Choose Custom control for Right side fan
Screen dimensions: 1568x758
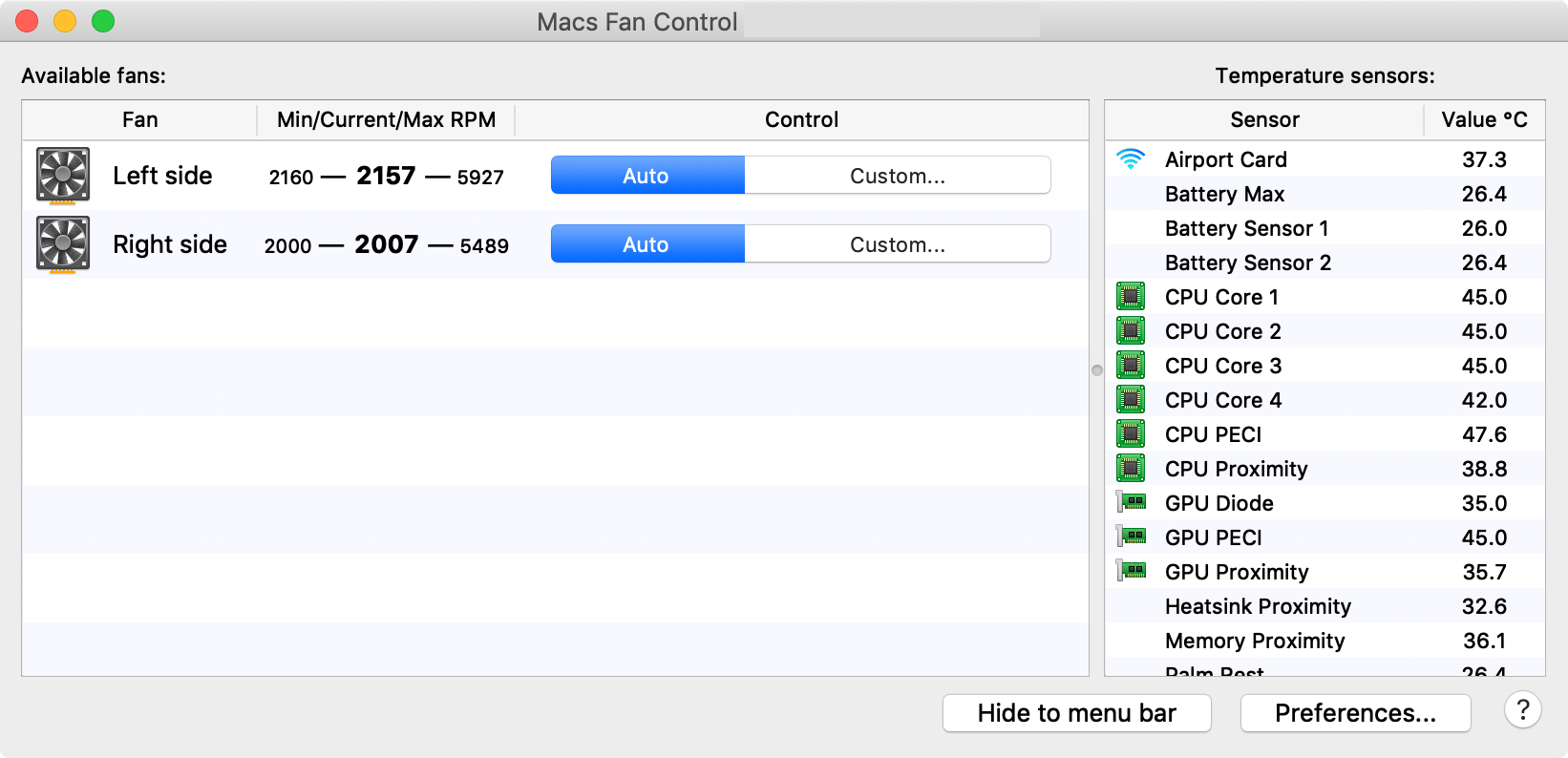(898, 244)
